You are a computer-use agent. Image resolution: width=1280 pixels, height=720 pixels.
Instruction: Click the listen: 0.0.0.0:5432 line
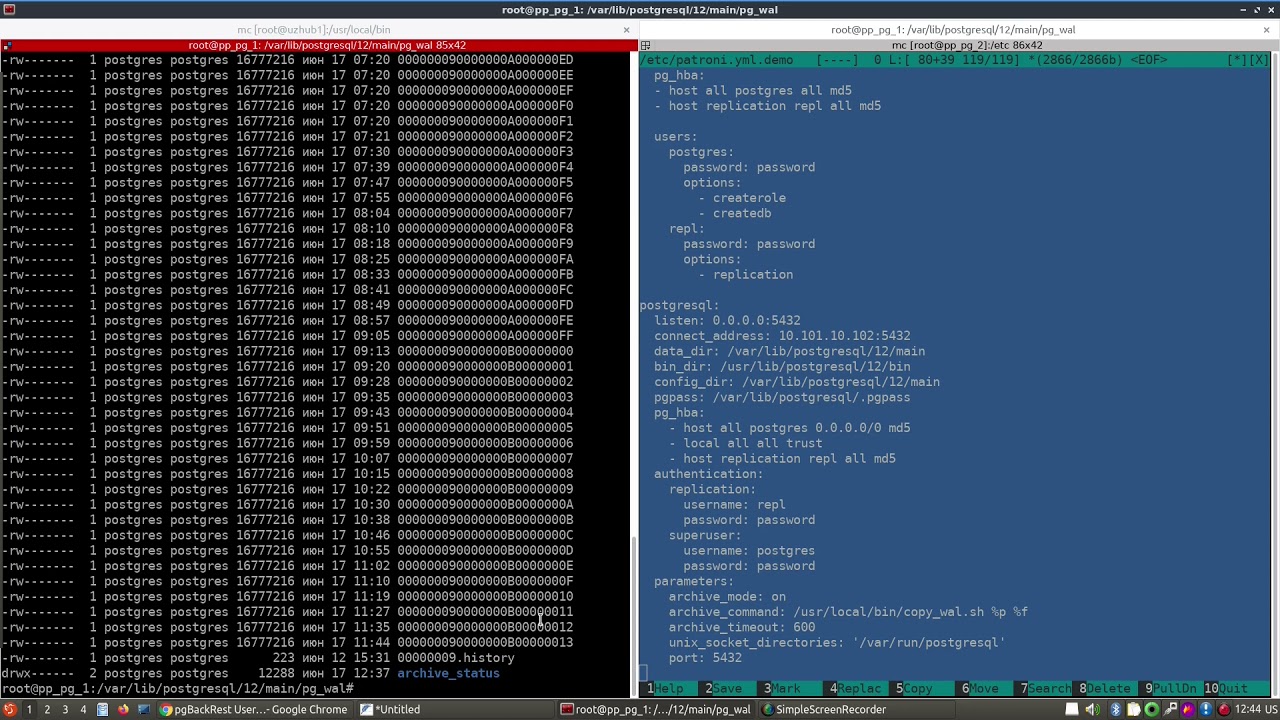tap(727, 321)
